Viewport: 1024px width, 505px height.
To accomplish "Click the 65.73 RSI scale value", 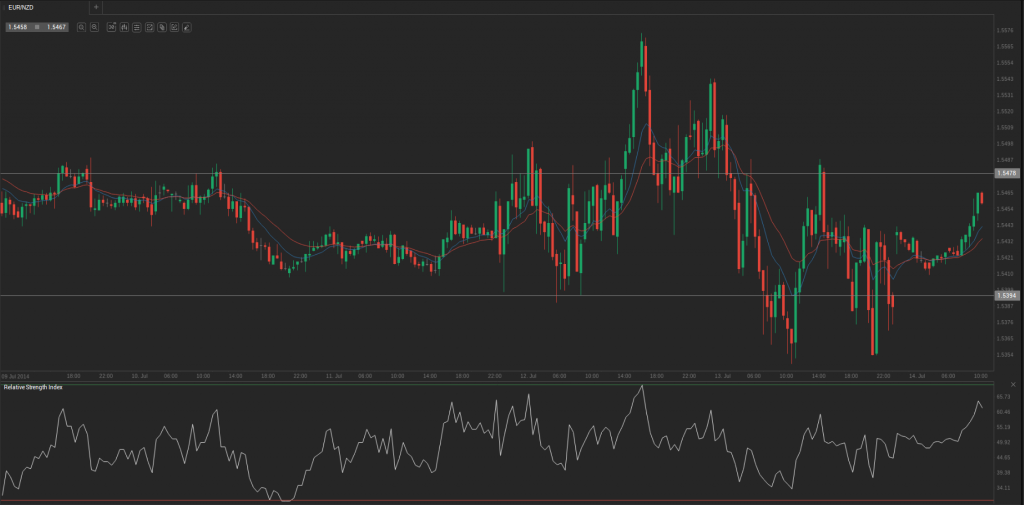I will [x=1004, y=397].
